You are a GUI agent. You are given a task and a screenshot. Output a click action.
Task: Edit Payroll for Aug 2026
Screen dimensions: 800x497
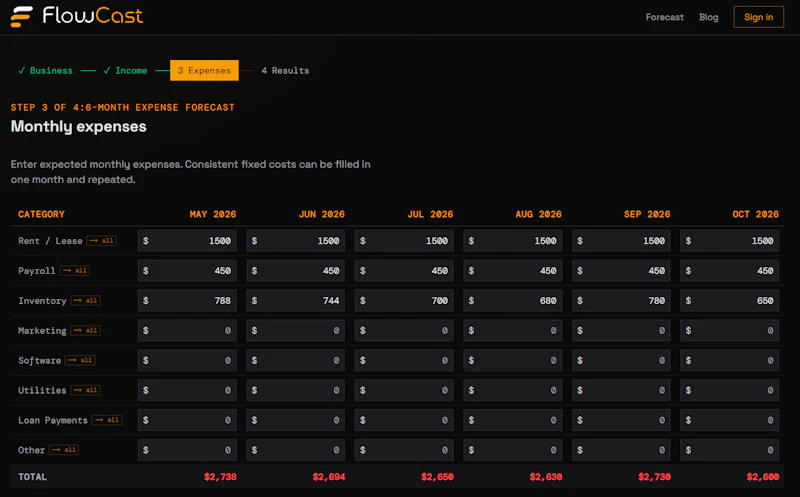(513, 270)
